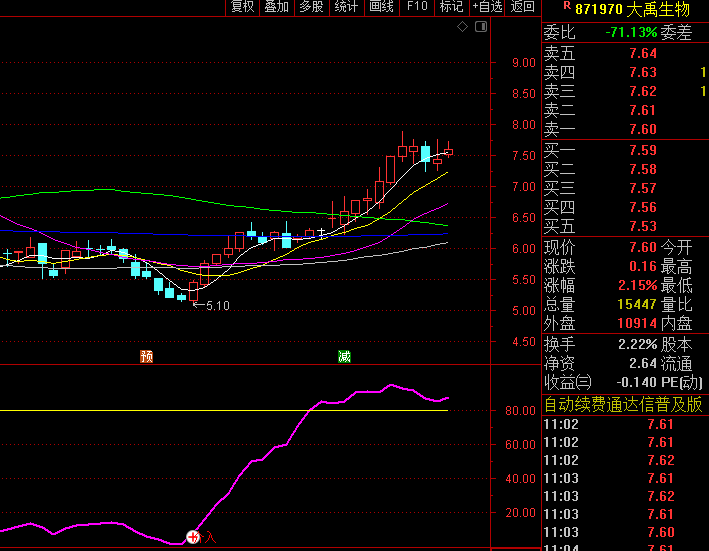
Task: Click 买三 price 7.57
Action: click(643, 188)
